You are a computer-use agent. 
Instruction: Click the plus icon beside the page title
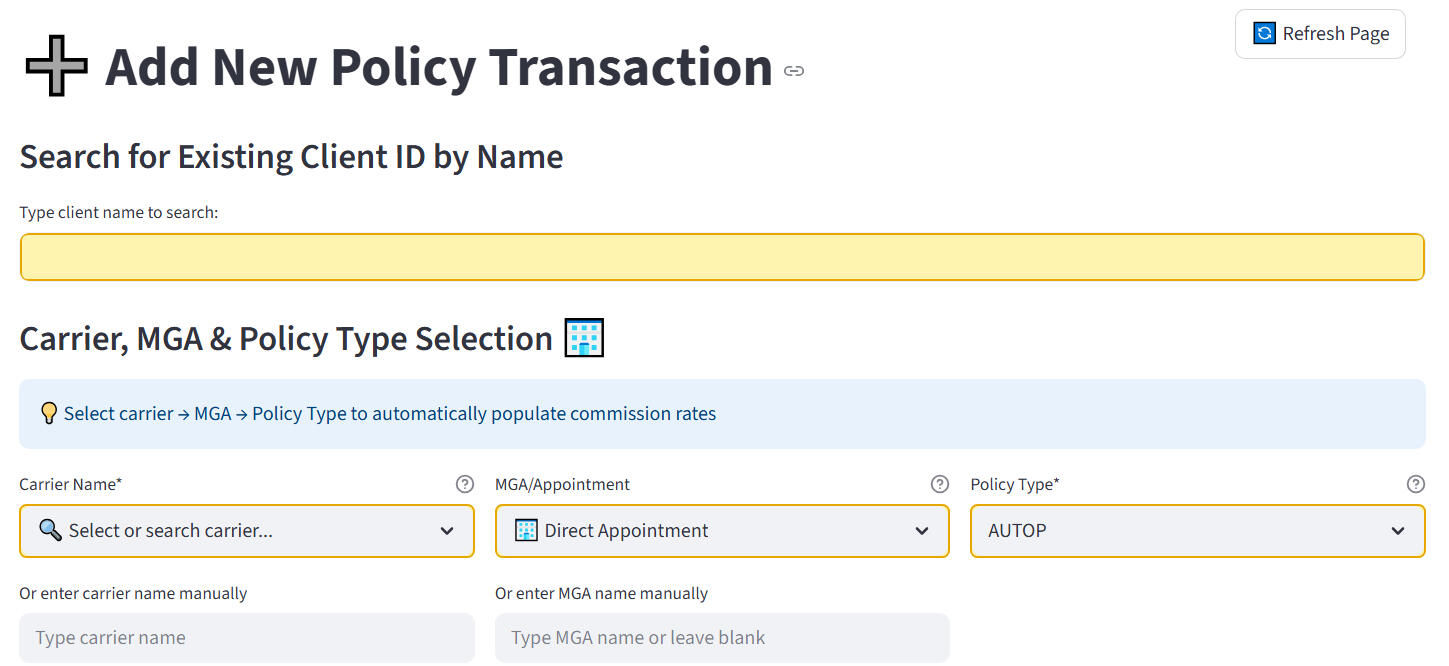tap(58, 68)
